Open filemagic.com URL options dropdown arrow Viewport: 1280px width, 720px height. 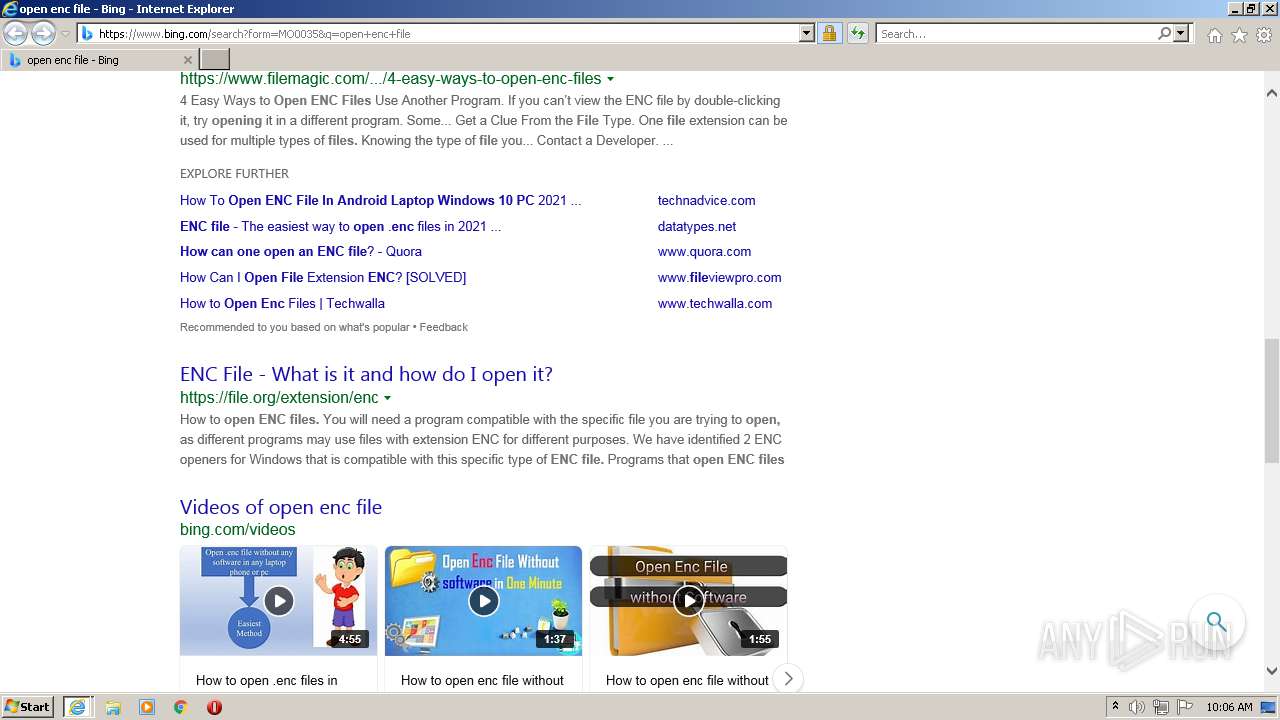pyautogui.click(x=610, y=79)
